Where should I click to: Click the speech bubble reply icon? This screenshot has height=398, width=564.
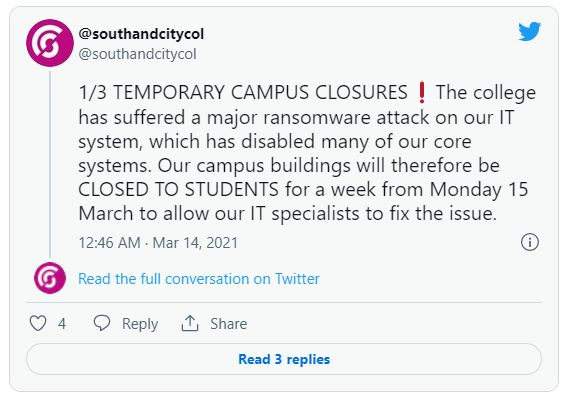[x=102, y=323]
